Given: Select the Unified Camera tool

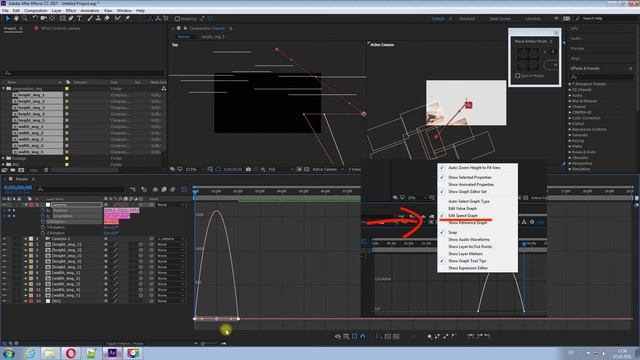Looking at the screenshot, I should point(44,18).
